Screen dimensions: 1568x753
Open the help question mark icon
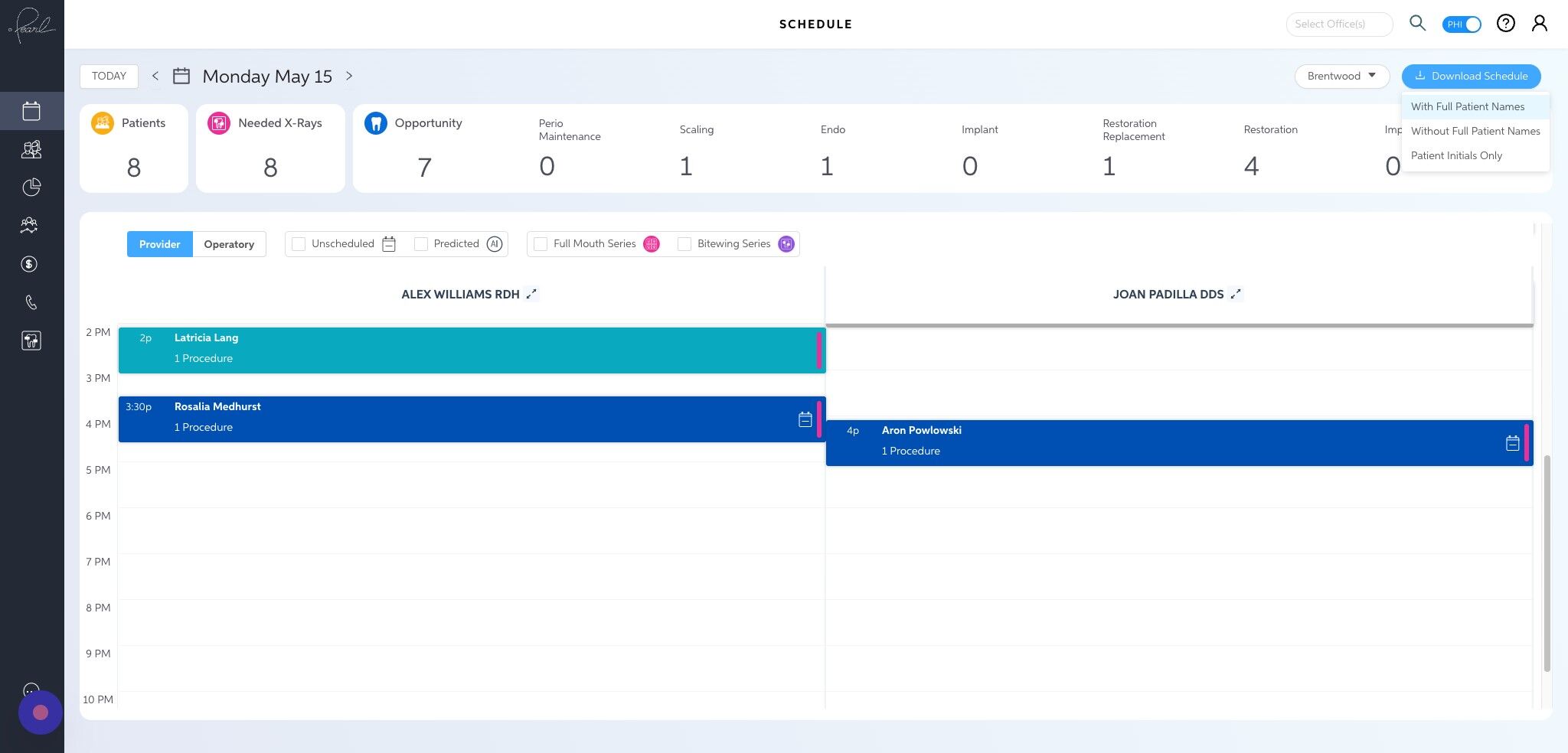1506,24
